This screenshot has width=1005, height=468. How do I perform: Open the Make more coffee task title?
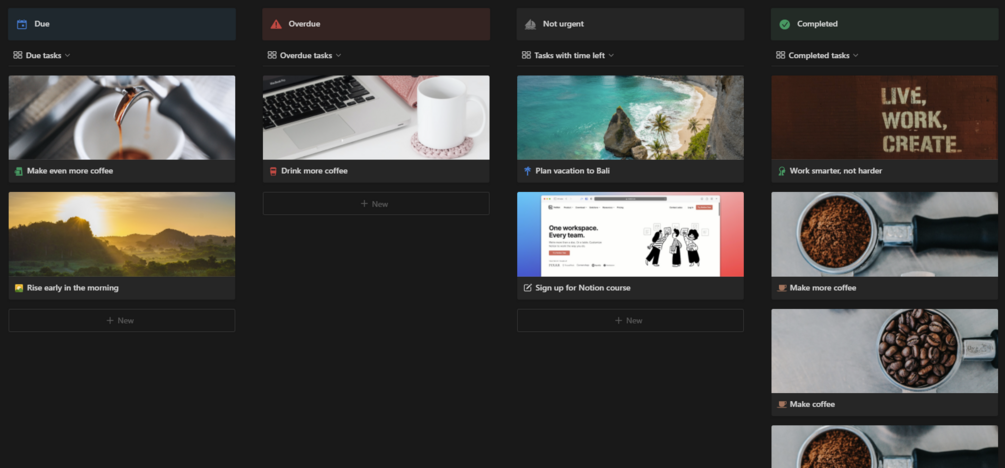823,288
